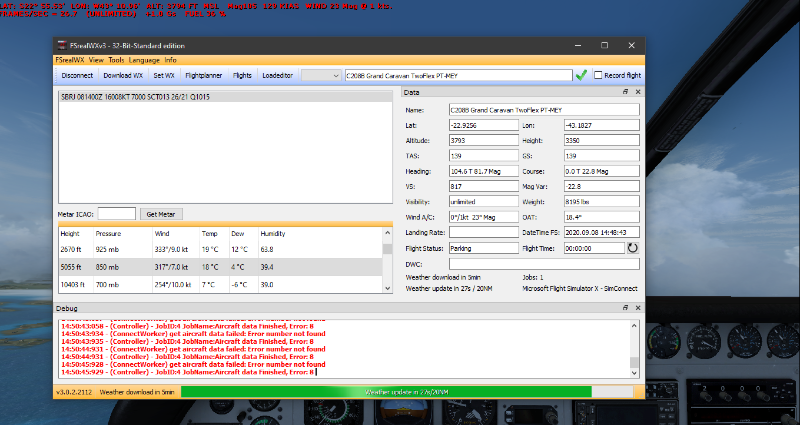Click last debug line at 14:50:45:929

(x=187, y=372)
